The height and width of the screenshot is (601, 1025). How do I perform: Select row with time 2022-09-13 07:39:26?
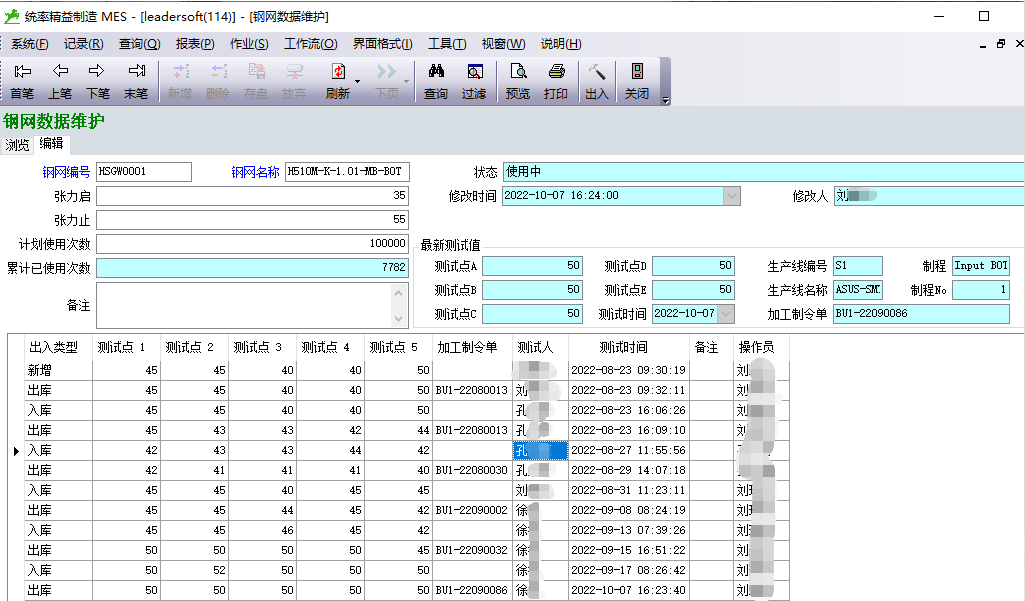pyautogui.click(x=407, y=530)
